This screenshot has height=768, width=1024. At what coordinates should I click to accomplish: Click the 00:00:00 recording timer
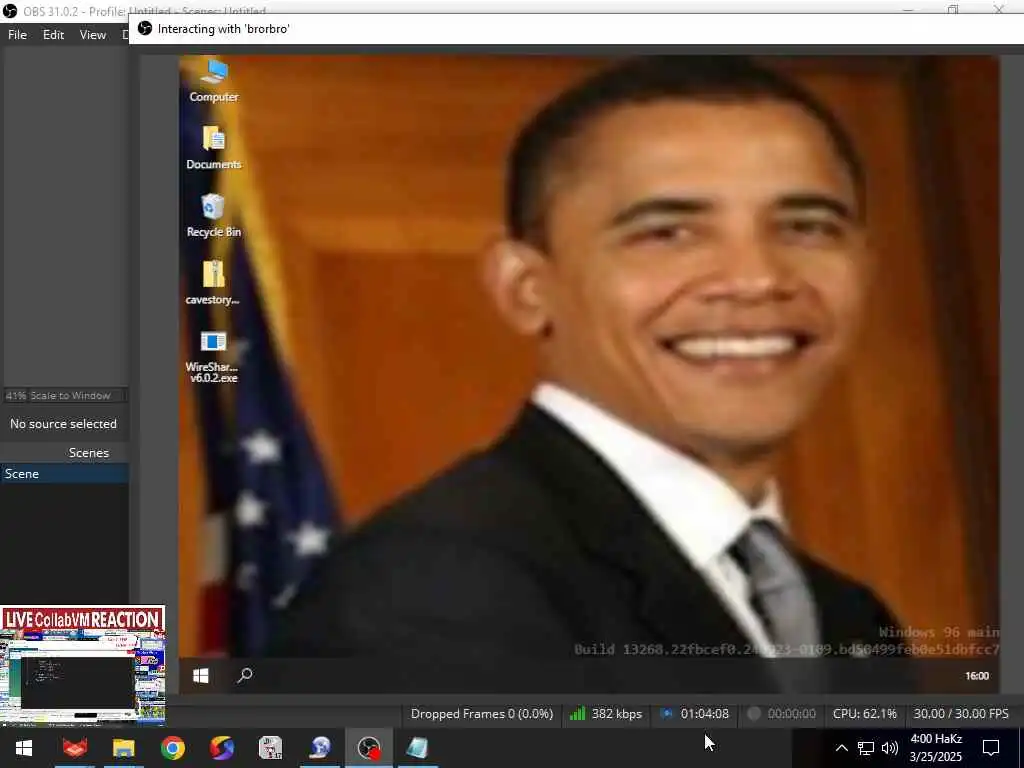point(792,714)
